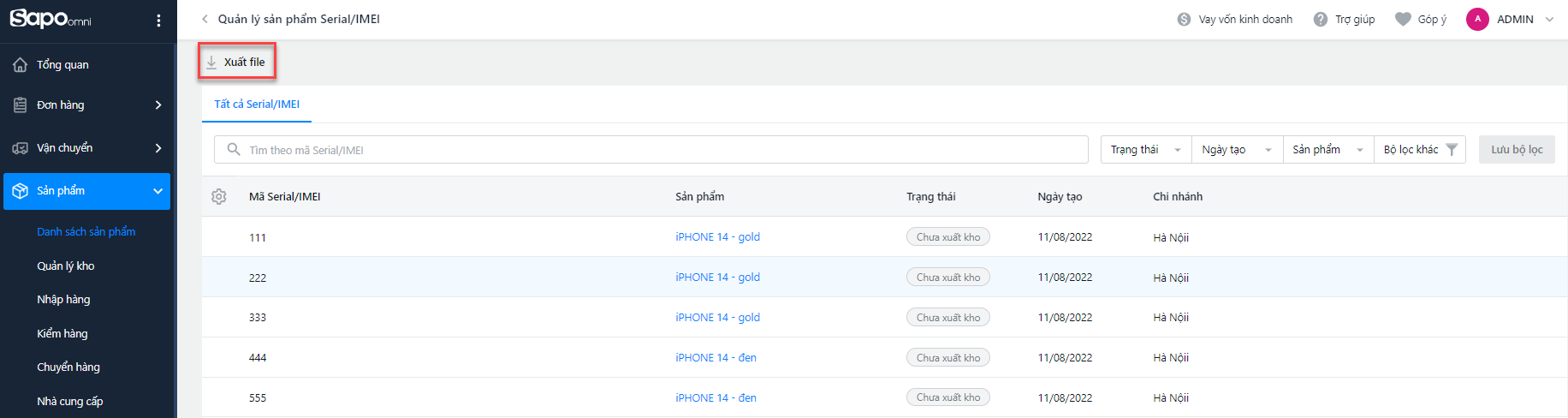Open column settings gear icon
The width and height of the screenshot is (1568, 418).
click(219, 196)
